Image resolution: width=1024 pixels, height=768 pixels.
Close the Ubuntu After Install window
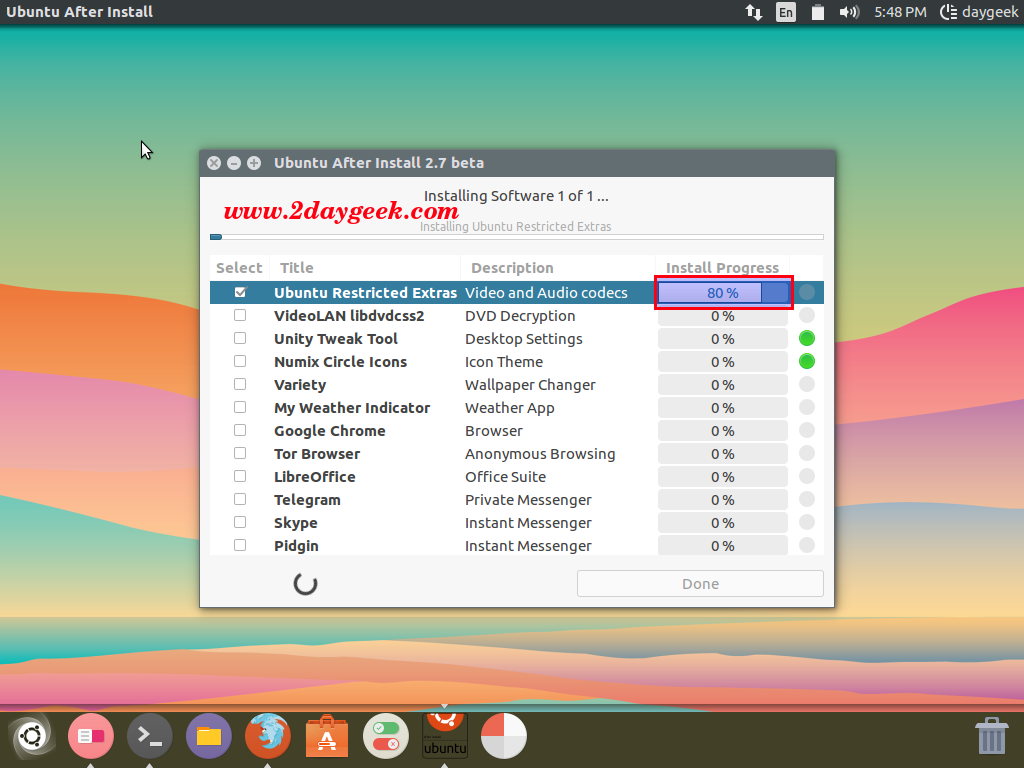coord(214,163)
